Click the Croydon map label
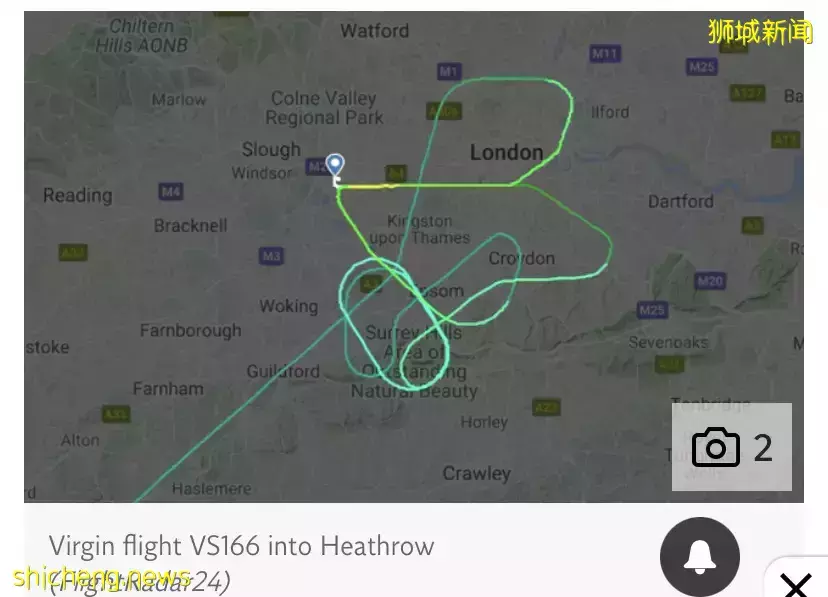Viewport: 828px width, 597px height. [x=522, y=258]
